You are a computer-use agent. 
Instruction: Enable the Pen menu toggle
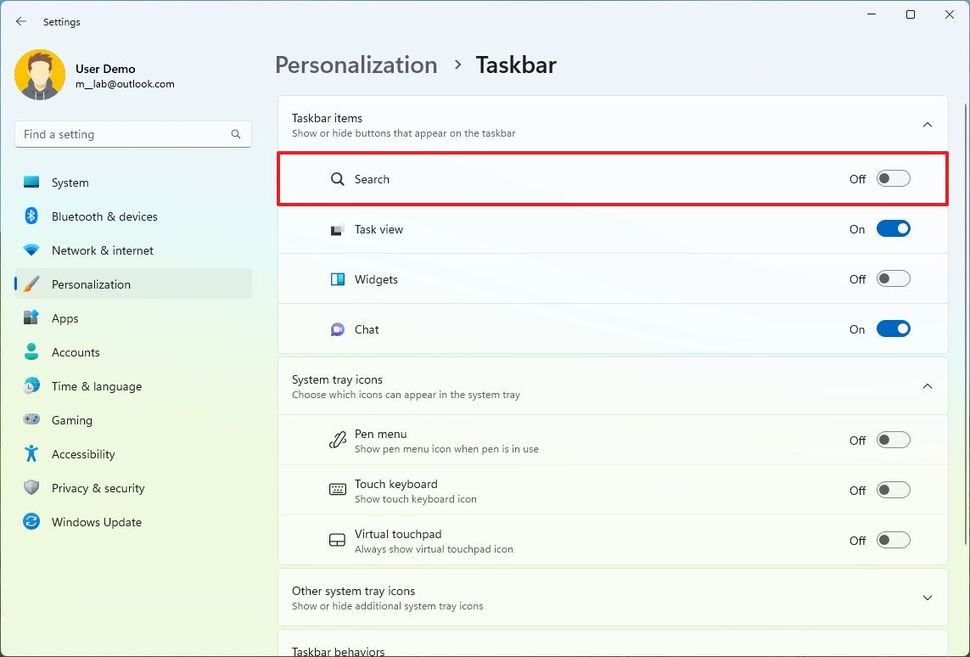[x=892, y=439]
